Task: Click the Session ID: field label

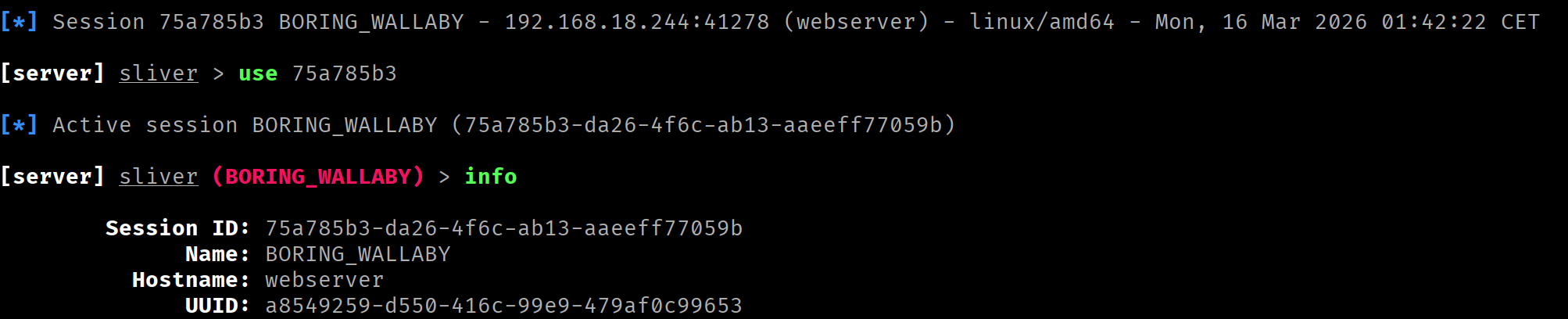Action: (x=177, y=228)
